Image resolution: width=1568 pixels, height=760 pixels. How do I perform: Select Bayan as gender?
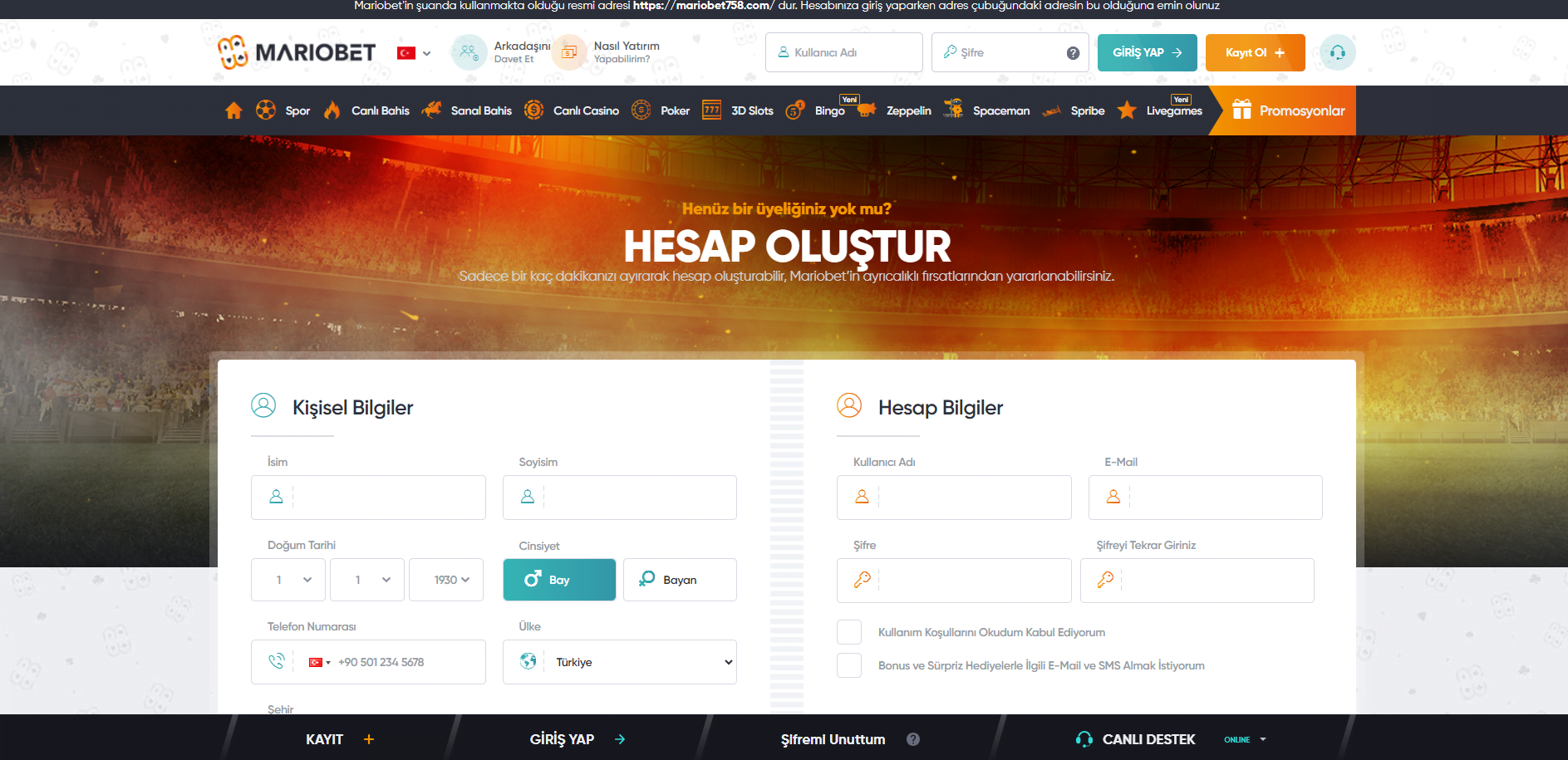[x=679, y=580]
